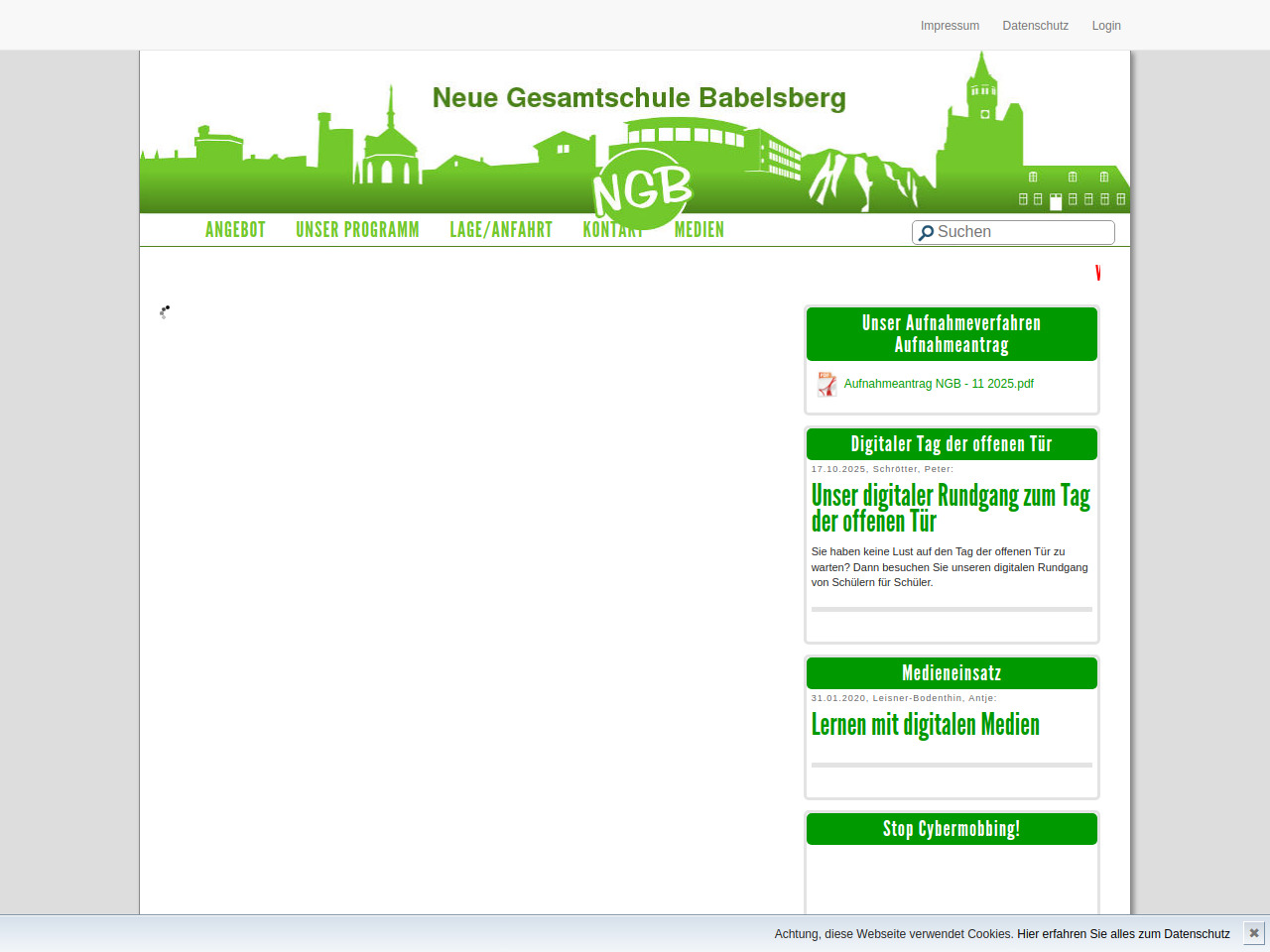Click inside the Suchen search field
1270x952 pixels.
pyautogui.click(x=1022, y=232)
